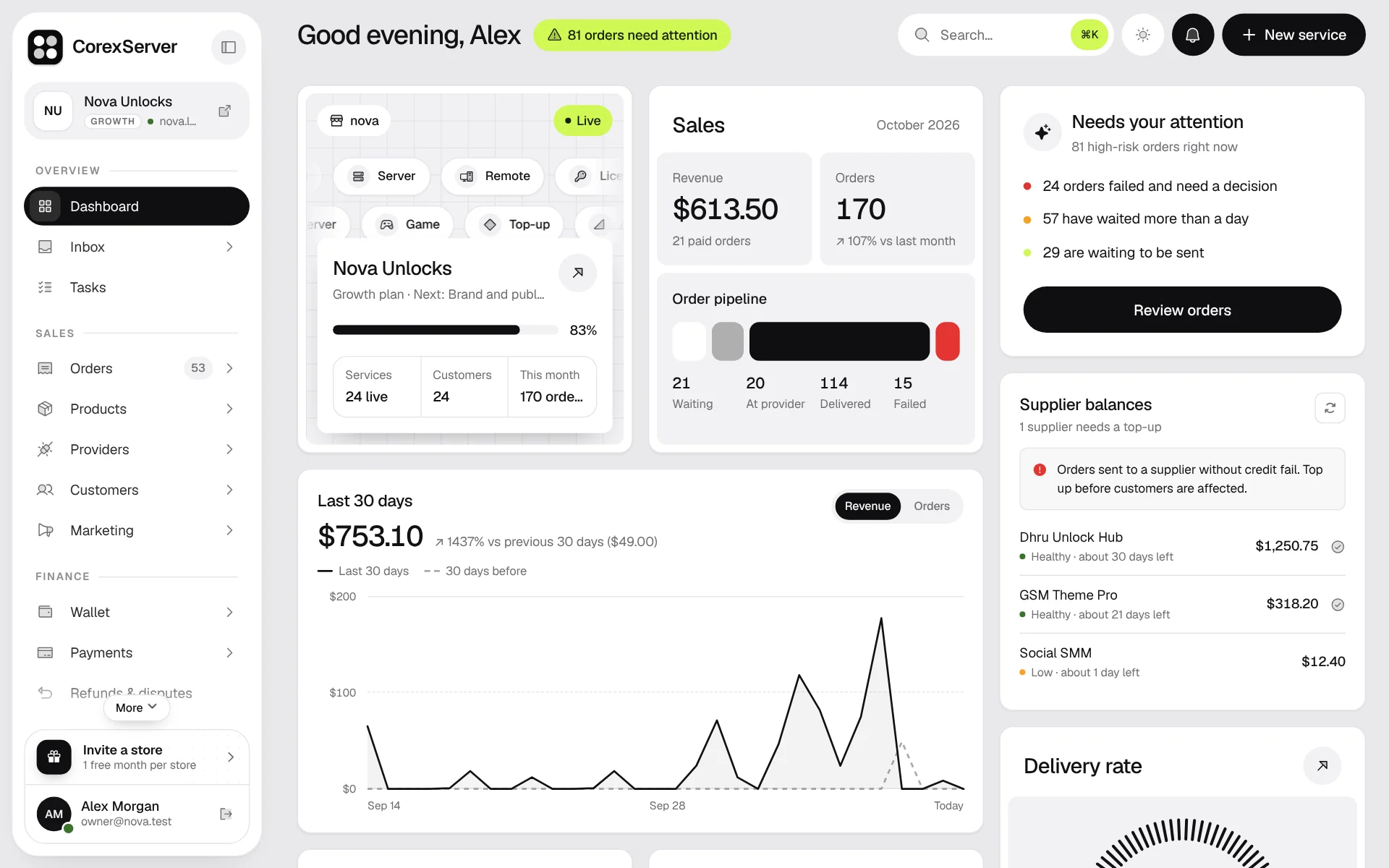This screenshot has width=1389, height=868.
Task: Switch the chart to Revenue
Action: tap(867, 506)
